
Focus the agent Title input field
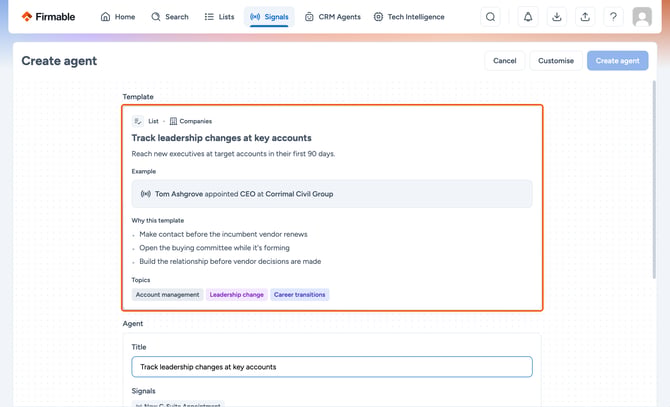click(x=332, y=367)
